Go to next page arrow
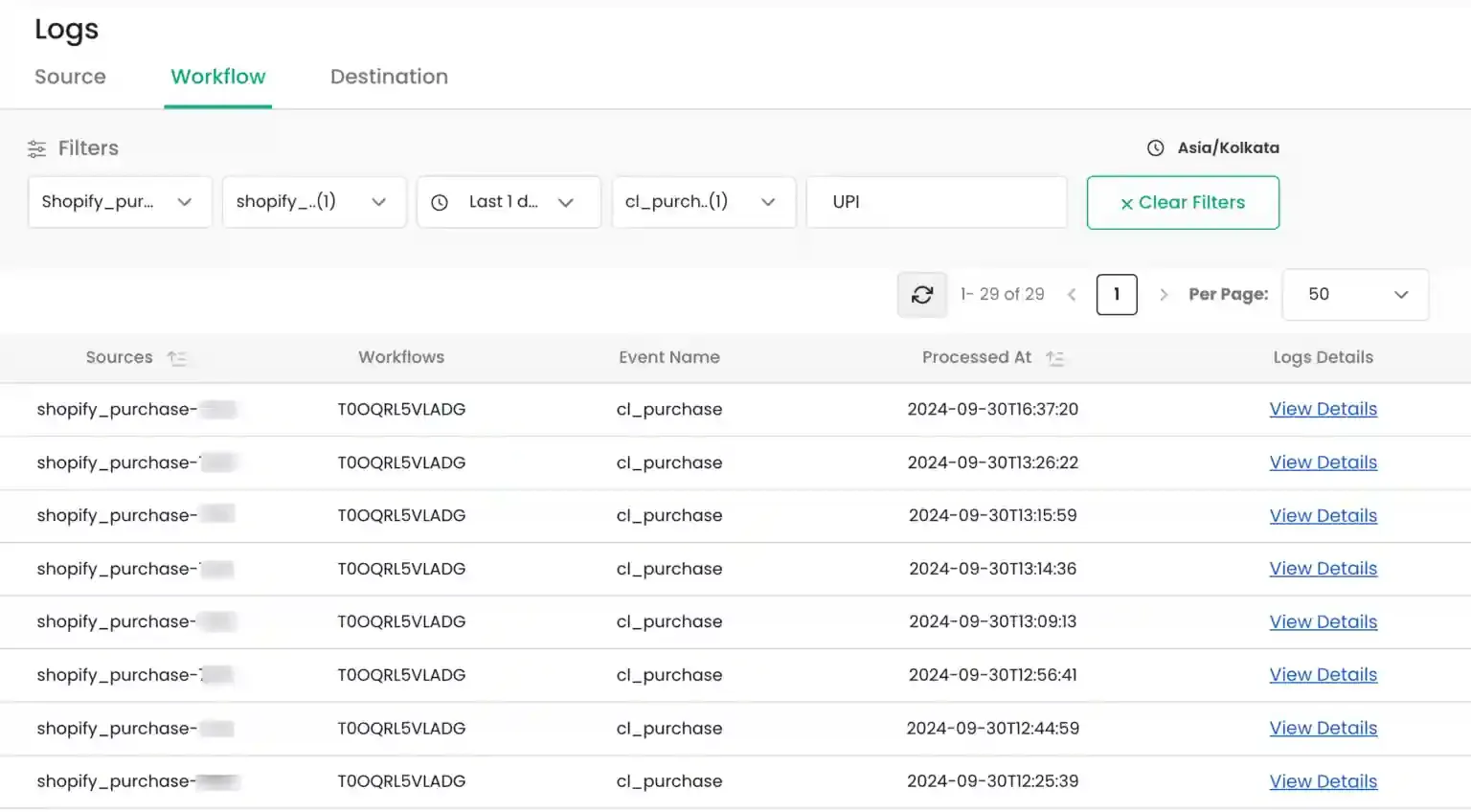Screen dimensions: 1471x812 1164,295
